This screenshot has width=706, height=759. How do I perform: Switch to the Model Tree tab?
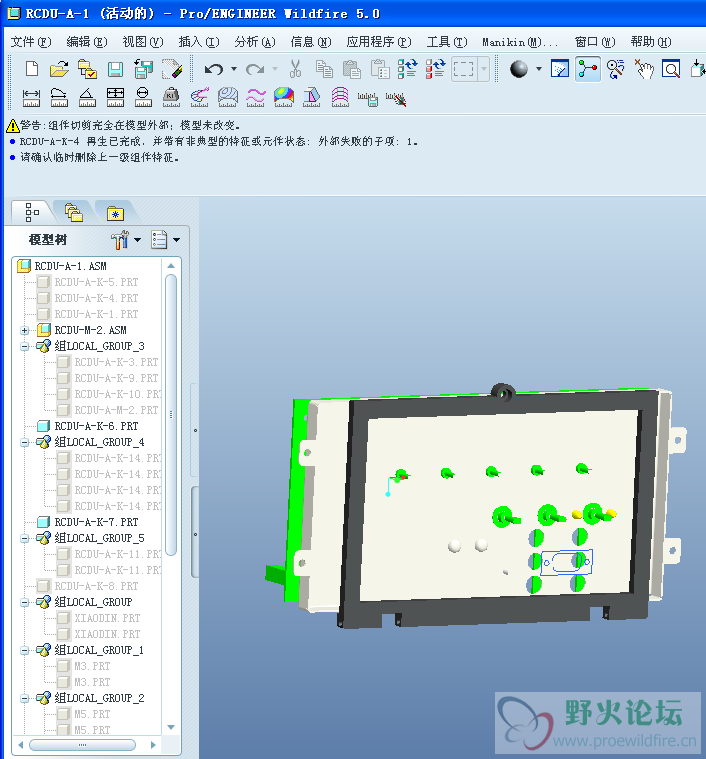point(32,212)
